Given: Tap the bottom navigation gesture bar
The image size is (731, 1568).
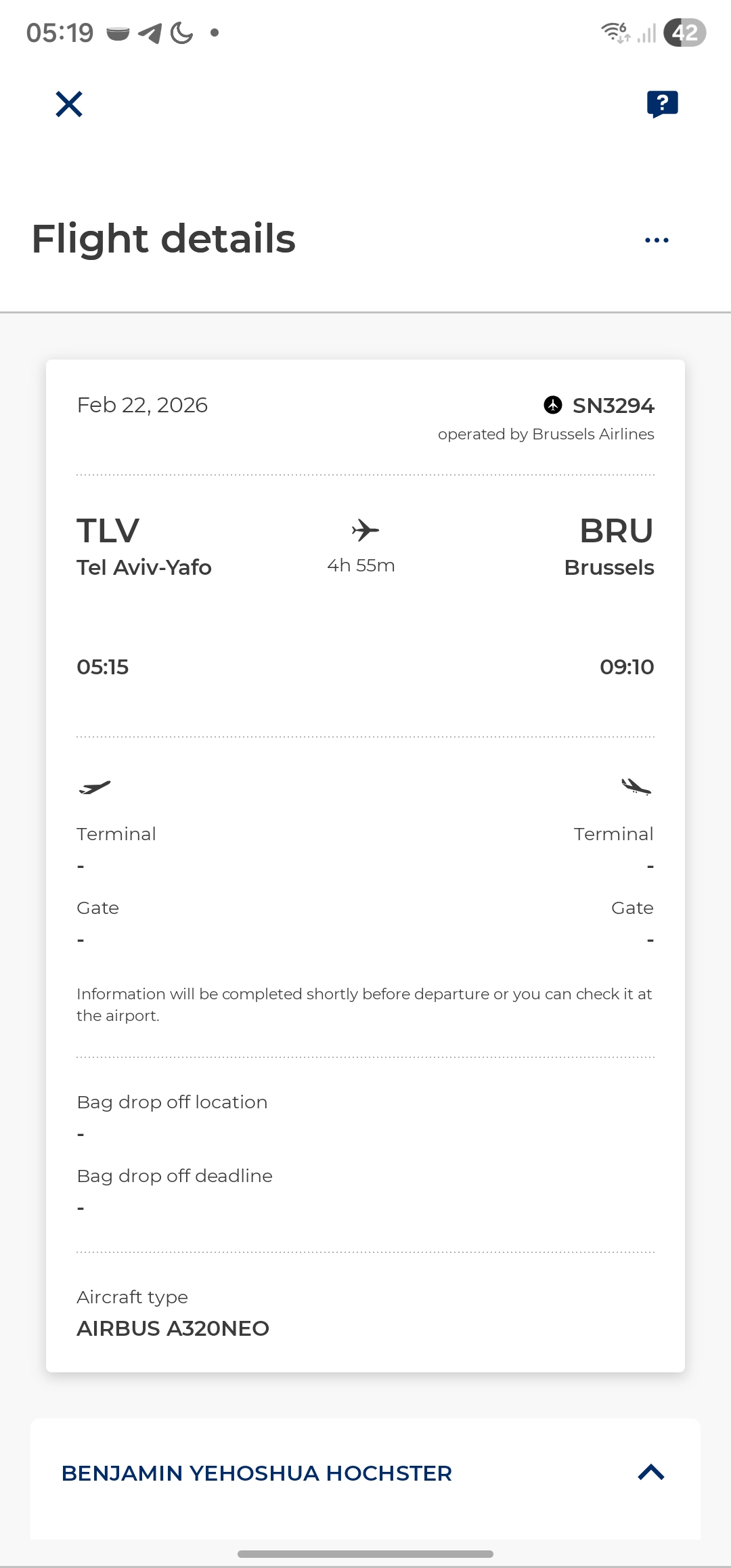Looking at the screenshot, I should point(365,1554).
